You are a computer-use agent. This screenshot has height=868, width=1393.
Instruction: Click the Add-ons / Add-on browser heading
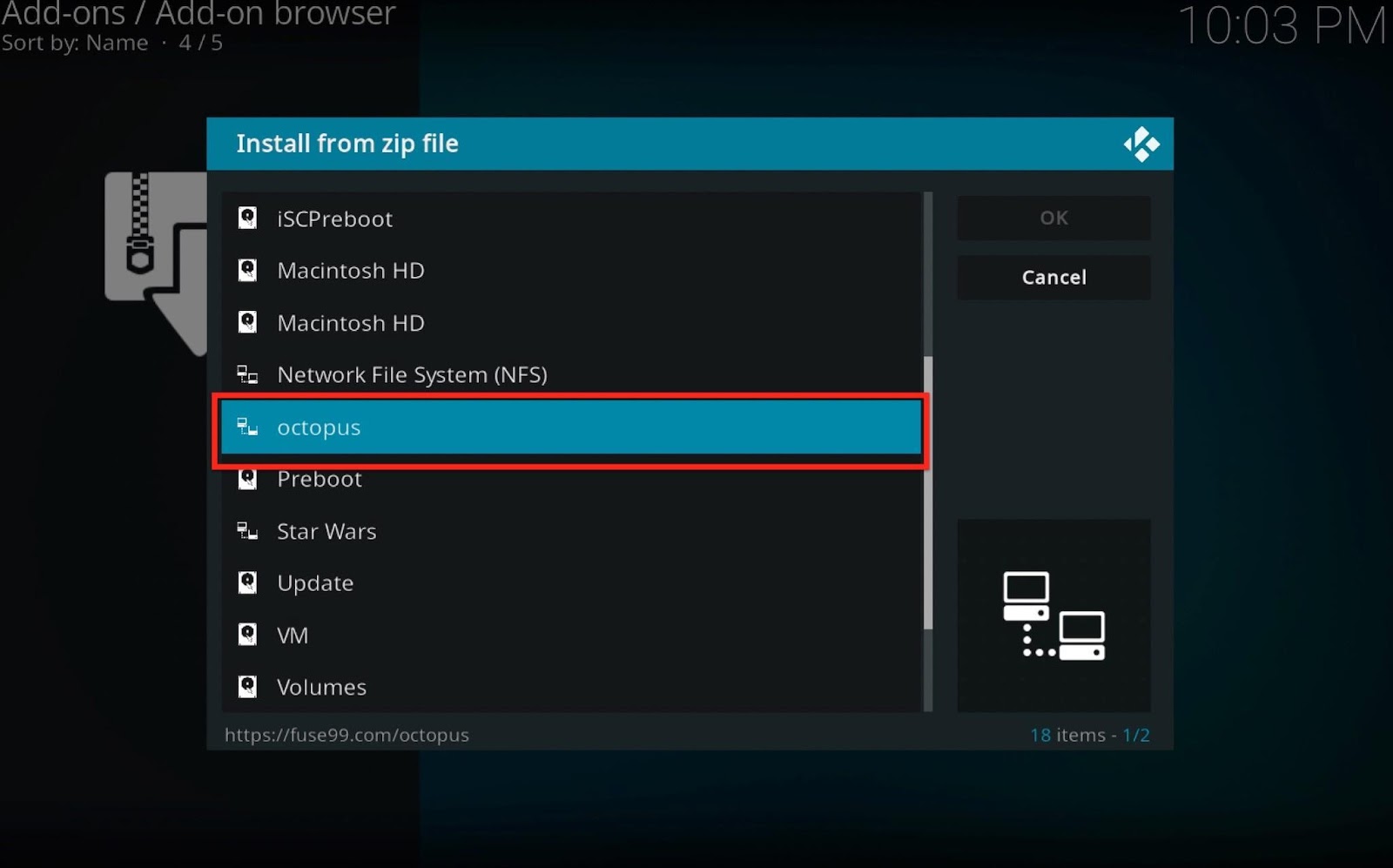tap(199, 13)
